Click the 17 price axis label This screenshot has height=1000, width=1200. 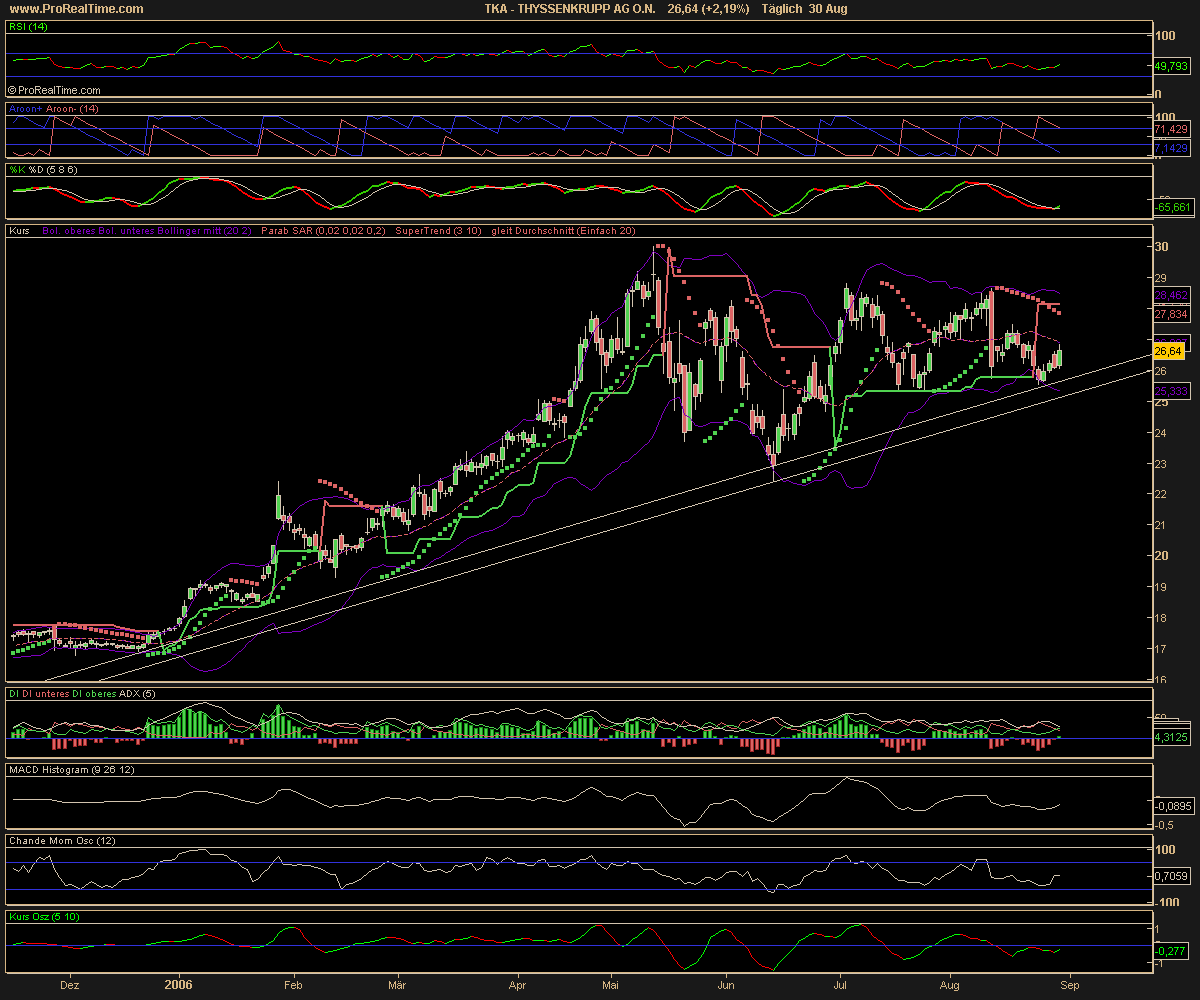point(1161,649)
